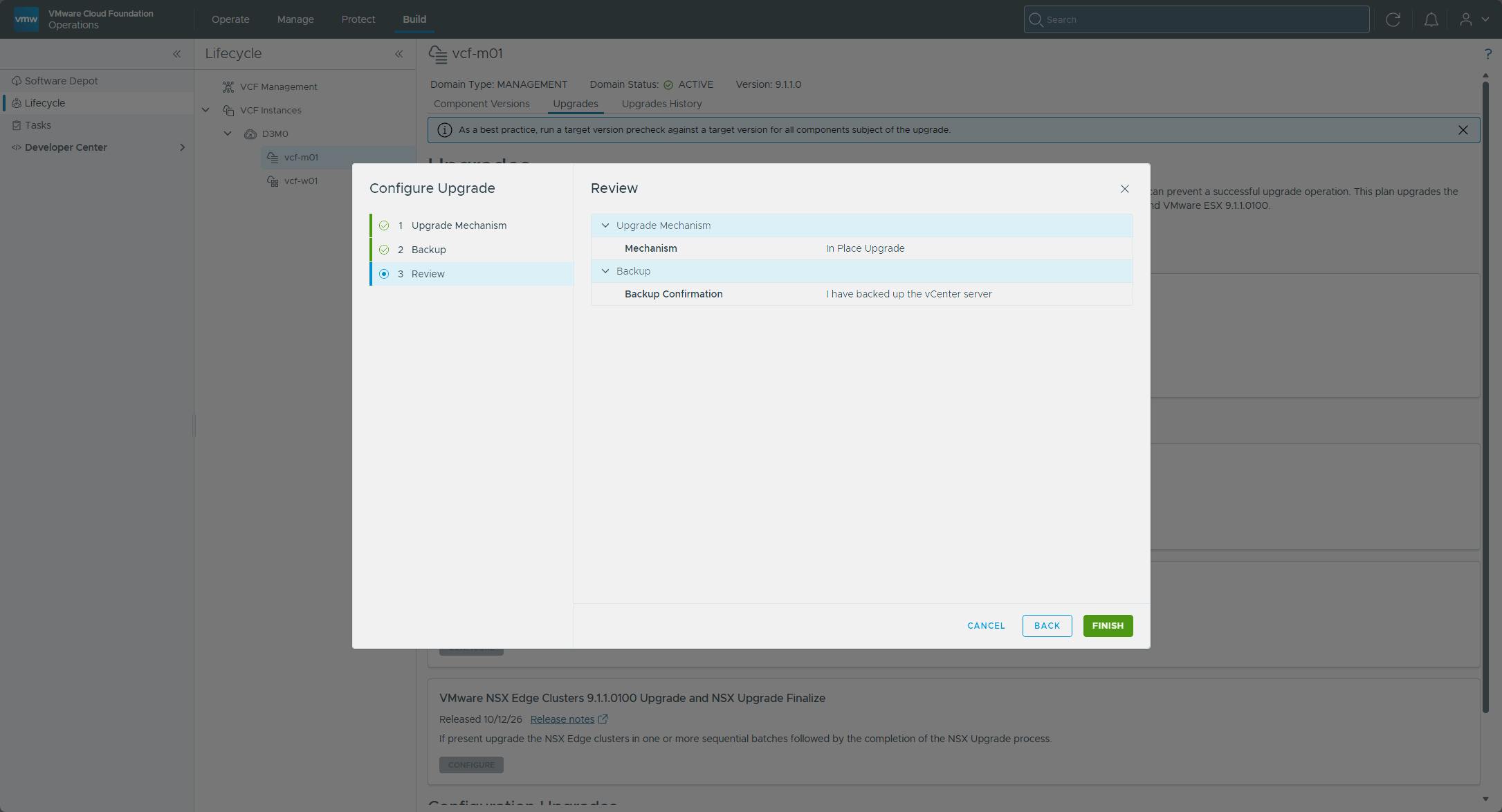Dismiss the best practice banner
1502x812 pixels.
pyautogui.click(x=1463, y=130)
